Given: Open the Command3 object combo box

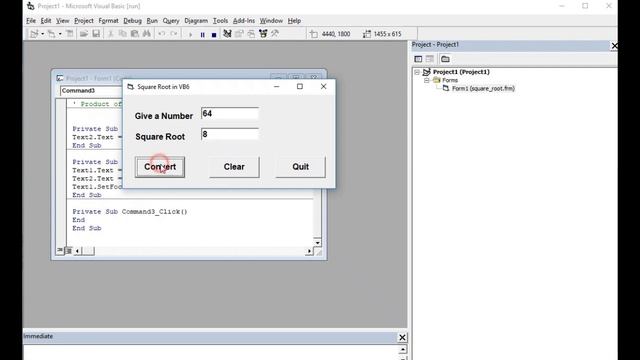Looking at the screenshot, I should [x=91, y=91].
